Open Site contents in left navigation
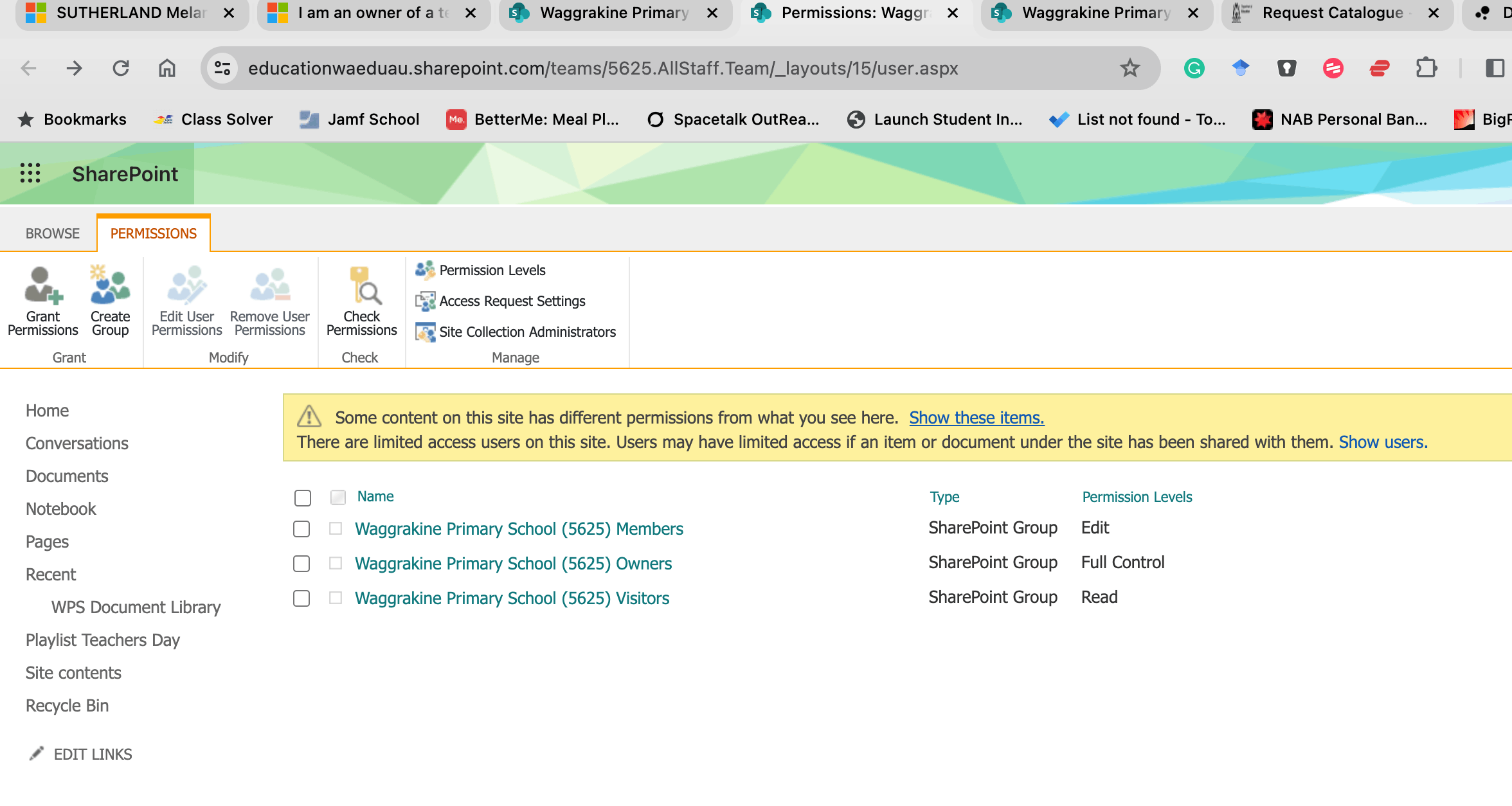1512x806 pixels. click(73, 673)
